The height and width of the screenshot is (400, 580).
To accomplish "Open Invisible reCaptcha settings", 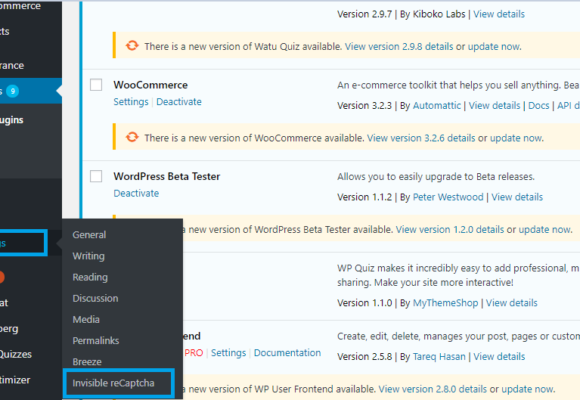I will 113,383.
